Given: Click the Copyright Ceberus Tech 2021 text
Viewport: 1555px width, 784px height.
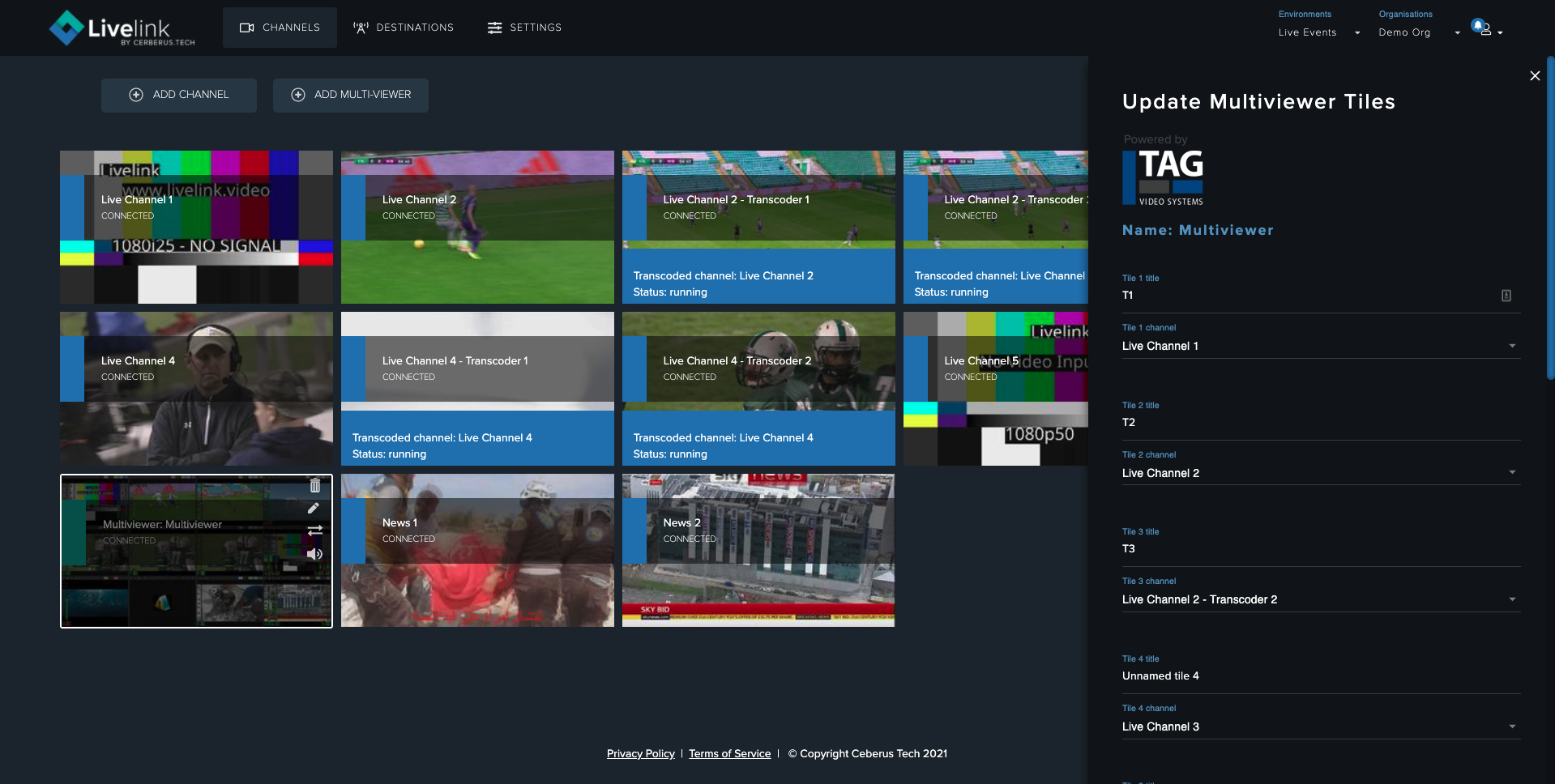Looking at the screenshot, I should [x=868, y=753].
